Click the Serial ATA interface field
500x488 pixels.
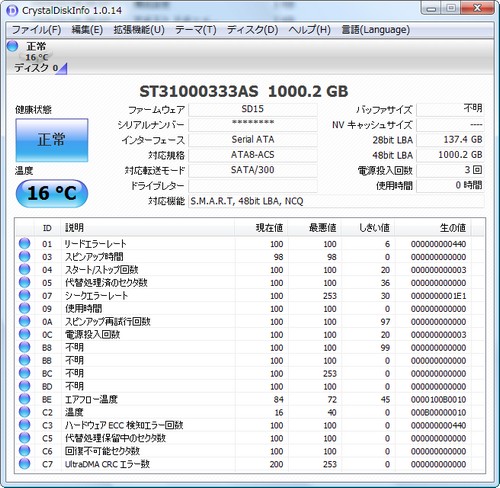253,140
